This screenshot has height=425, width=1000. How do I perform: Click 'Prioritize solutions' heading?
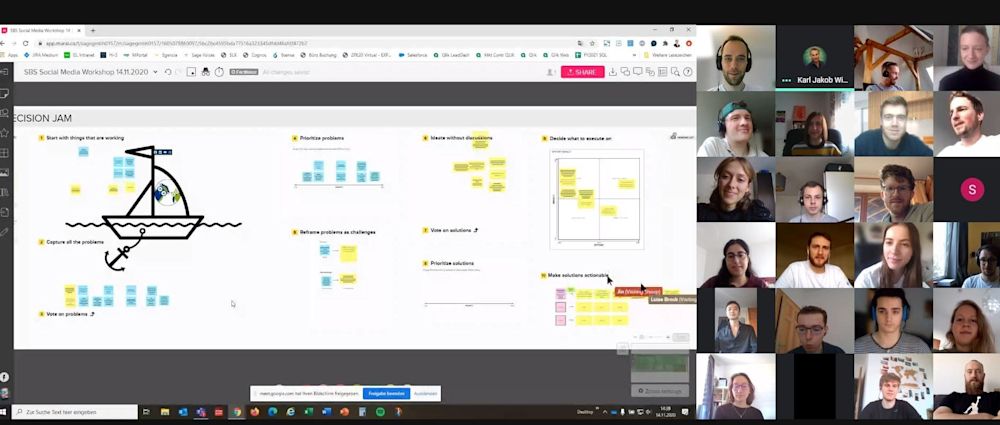click(x=452, y=263)
